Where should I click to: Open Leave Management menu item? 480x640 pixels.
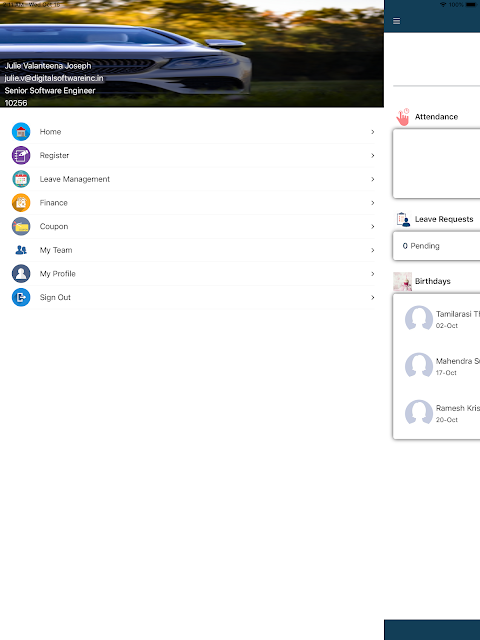click(x=192, y=179)
